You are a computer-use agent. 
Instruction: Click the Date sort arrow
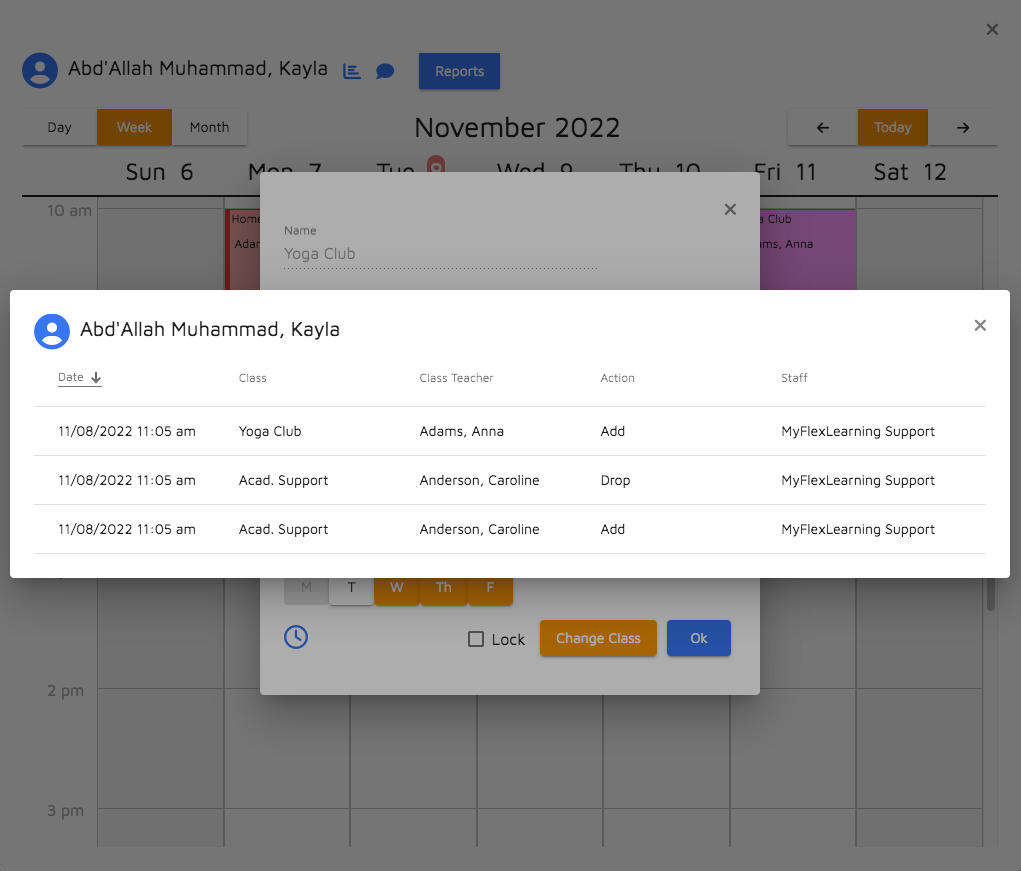coord(97,378)
